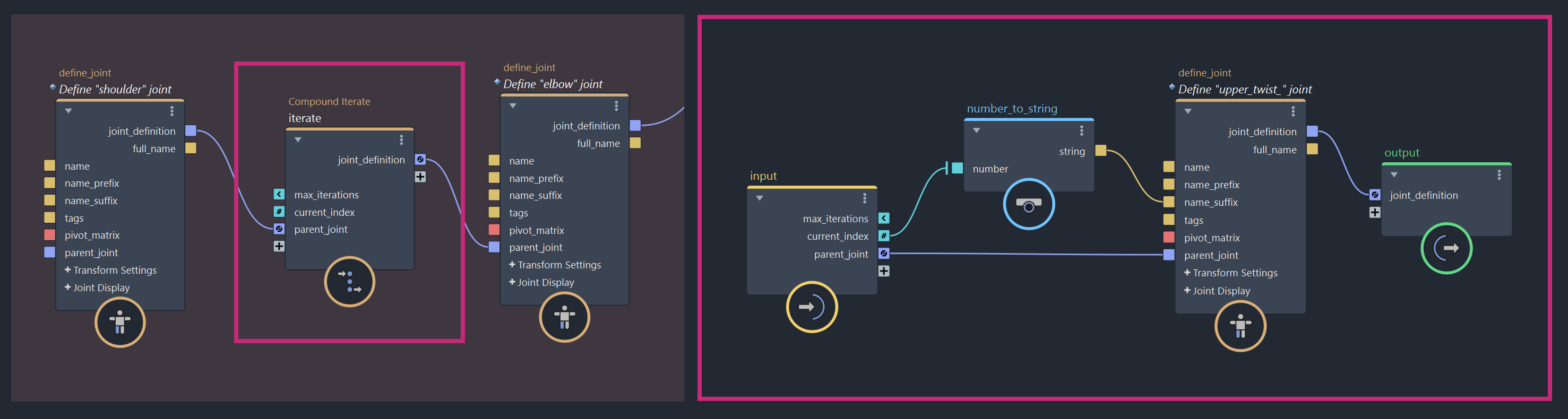The image size is (1568, 419).
Task: Open elbow joint node's three-dot menu
Action: point(616,106)
